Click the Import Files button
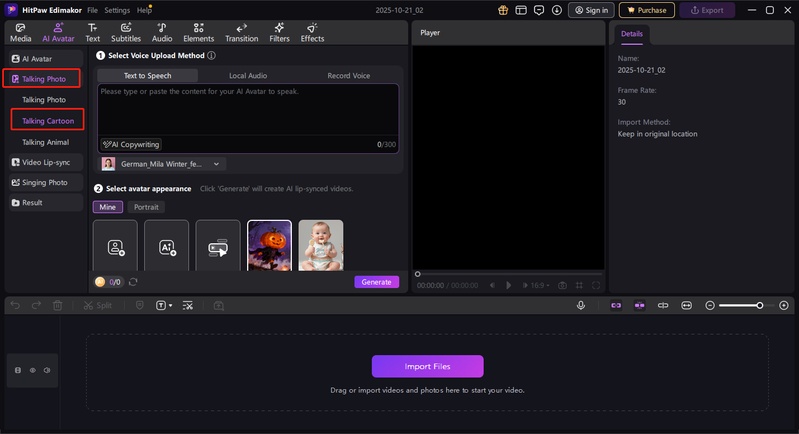Image resolution: width=799 pixels, height=434 pixels. click(x=427, y=366)
